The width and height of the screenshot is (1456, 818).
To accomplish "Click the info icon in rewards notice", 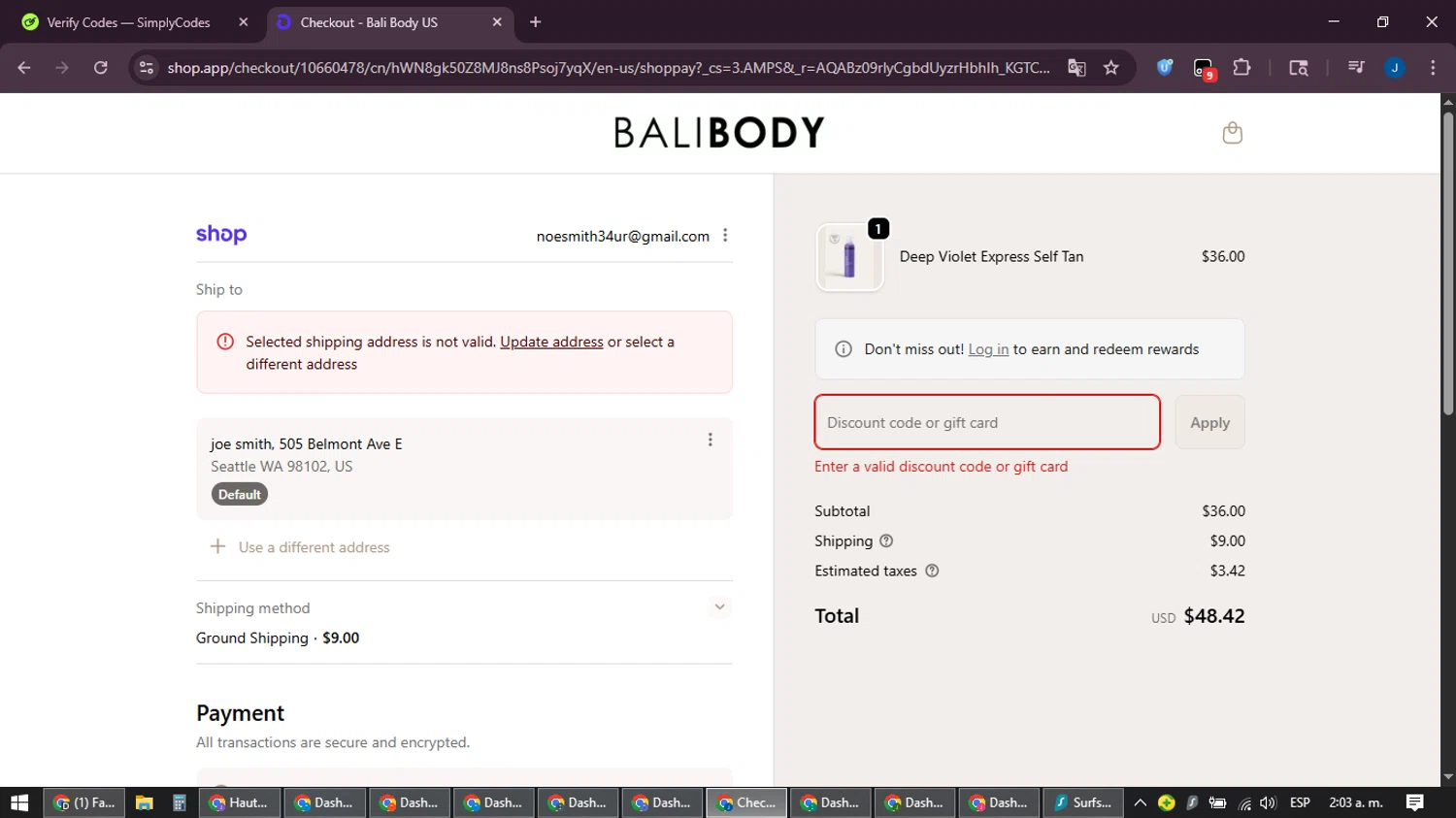I will [844, 349].
